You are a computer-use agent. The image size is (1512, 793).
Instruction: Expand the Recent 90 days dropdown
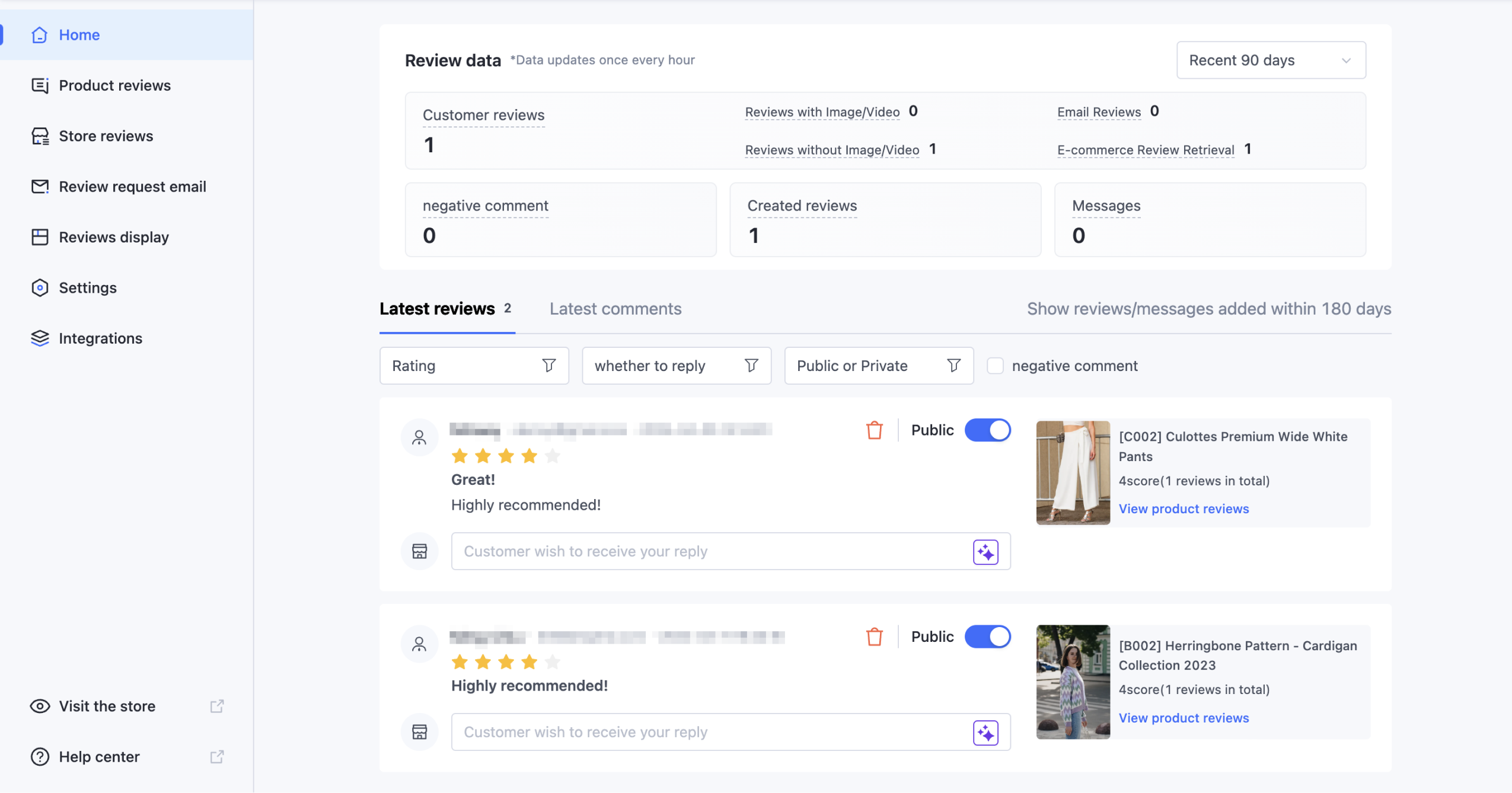coord(1270,60)
